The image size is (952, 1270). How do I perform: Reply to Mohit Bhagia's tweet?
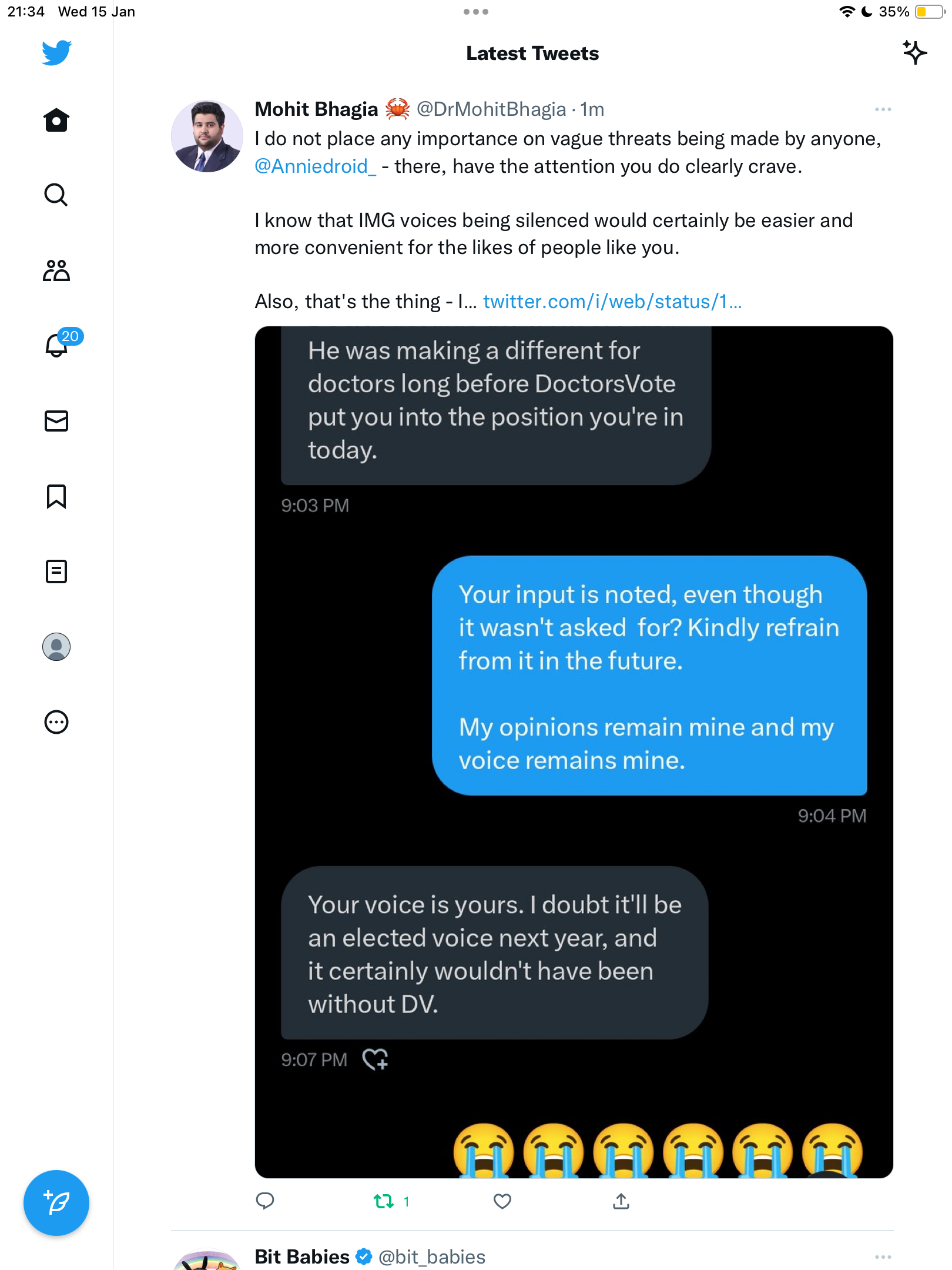click(x=265, y=1201)
